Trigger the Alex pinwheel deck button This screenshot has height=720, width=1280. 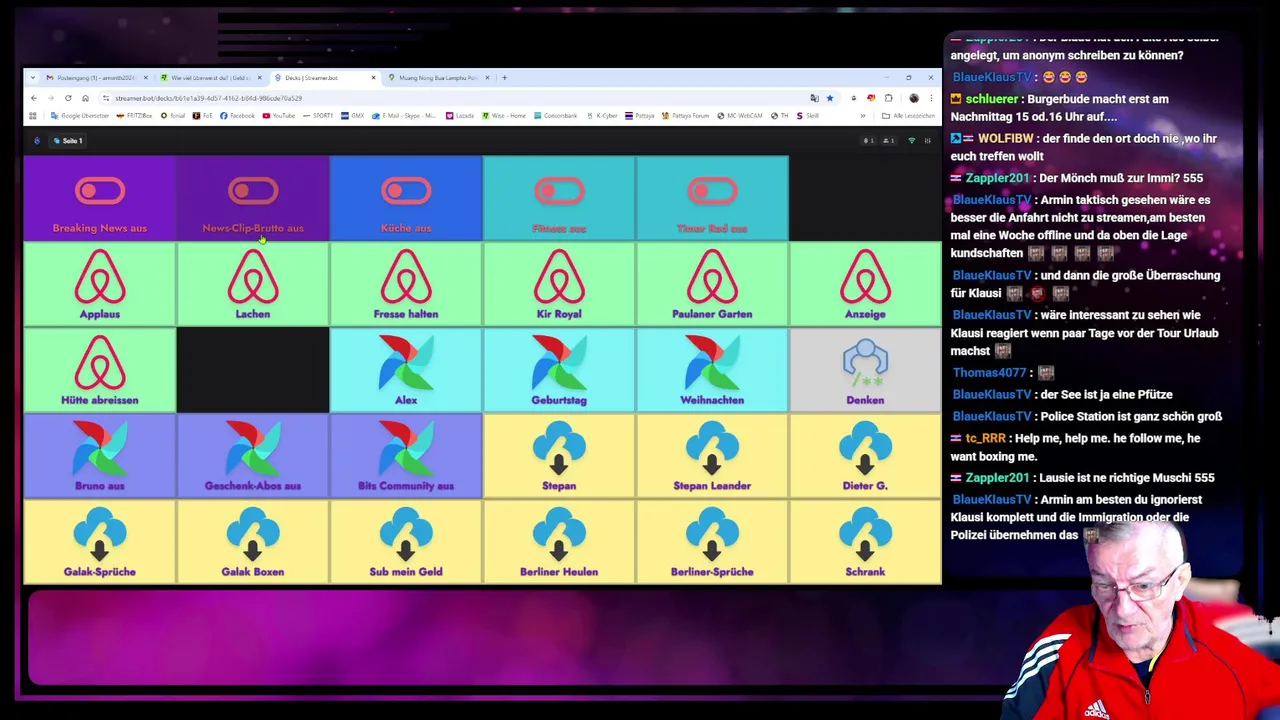coord(405,370)
